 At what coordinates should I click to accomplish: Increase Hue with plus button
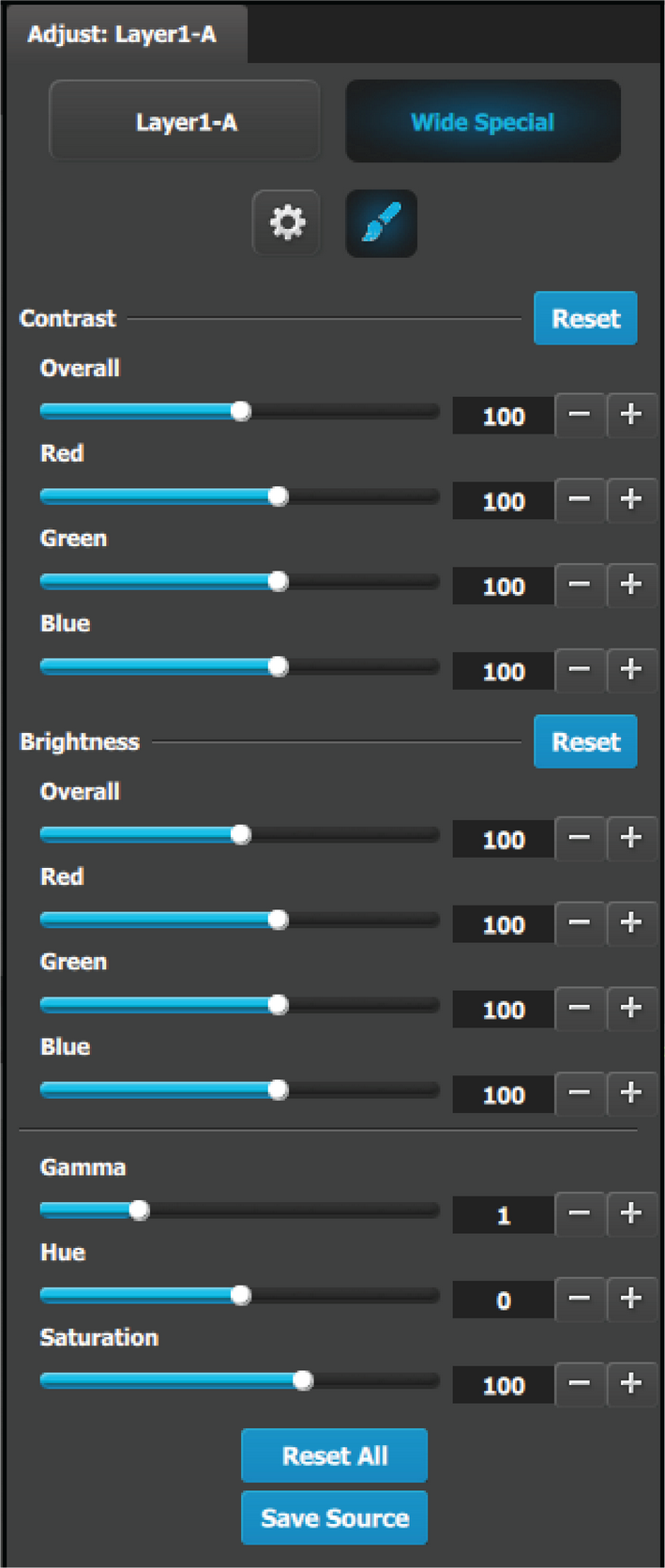coord(631,1299)
